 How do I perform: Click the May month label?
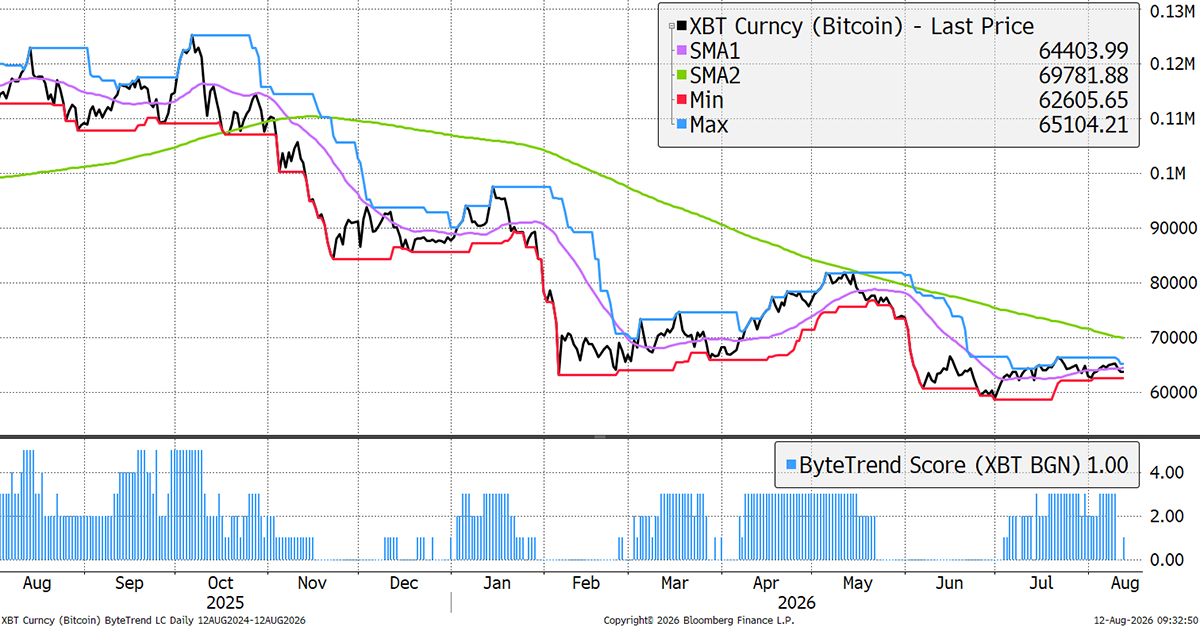(x=857, y=582)
